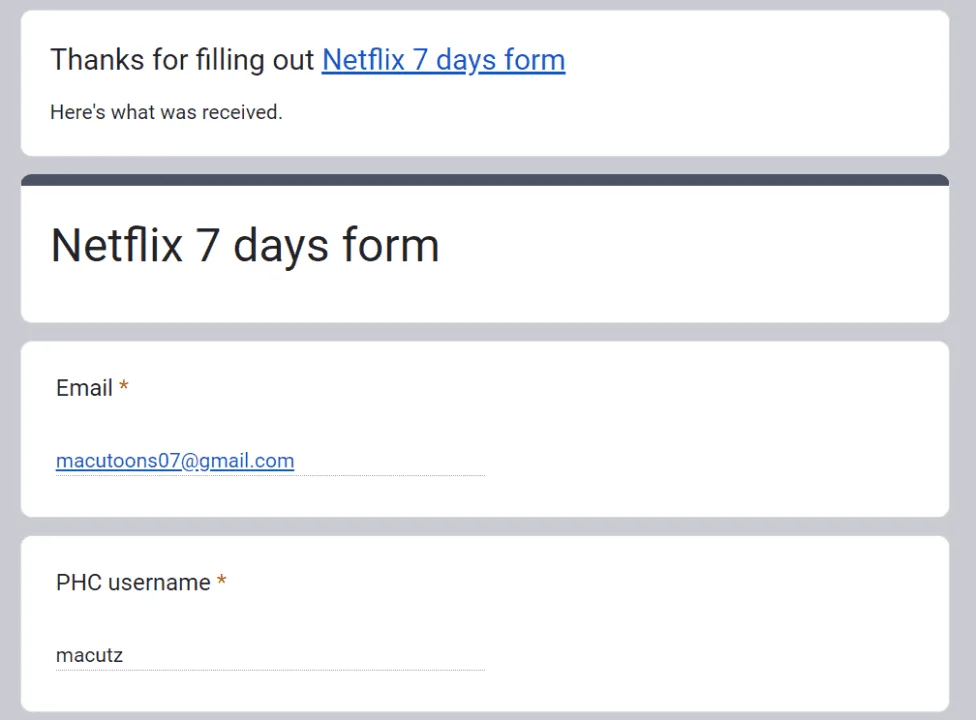
Task: Click the Here's what was received message
Action: (166, 112)
